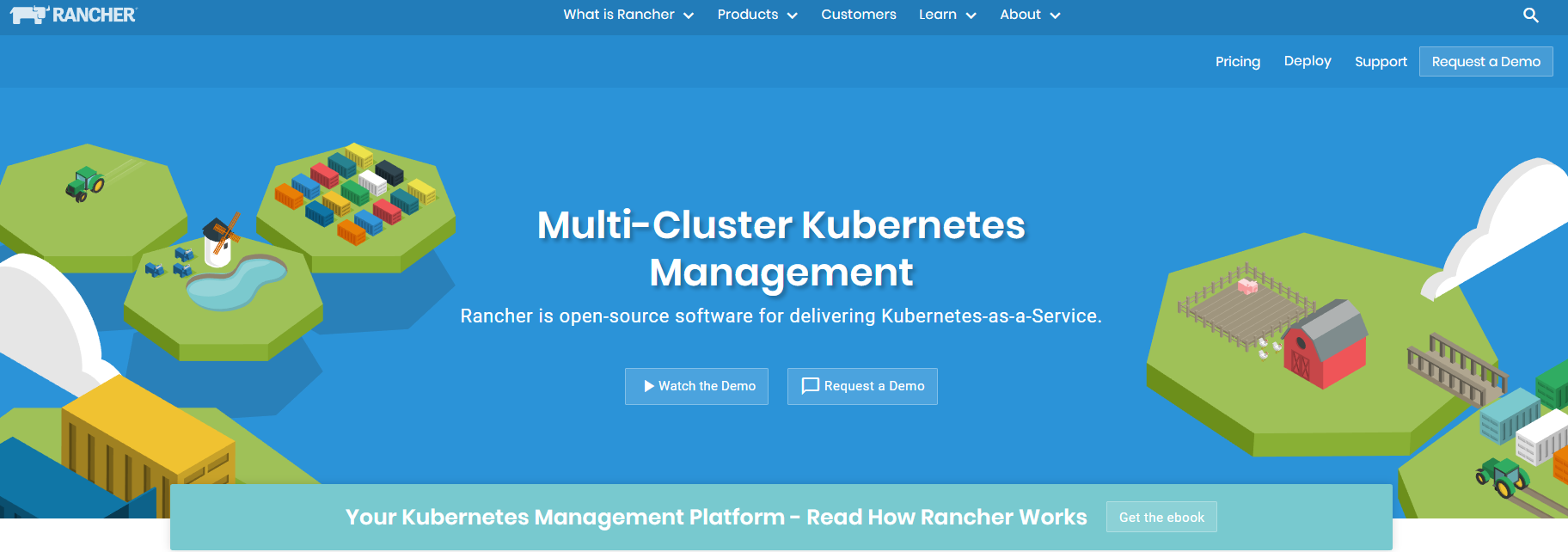This screenshot has width=1568, height=552.
Task: Click the Multi-Cluster Kubernetes Management heading
Action: click(x=781, y=248)
